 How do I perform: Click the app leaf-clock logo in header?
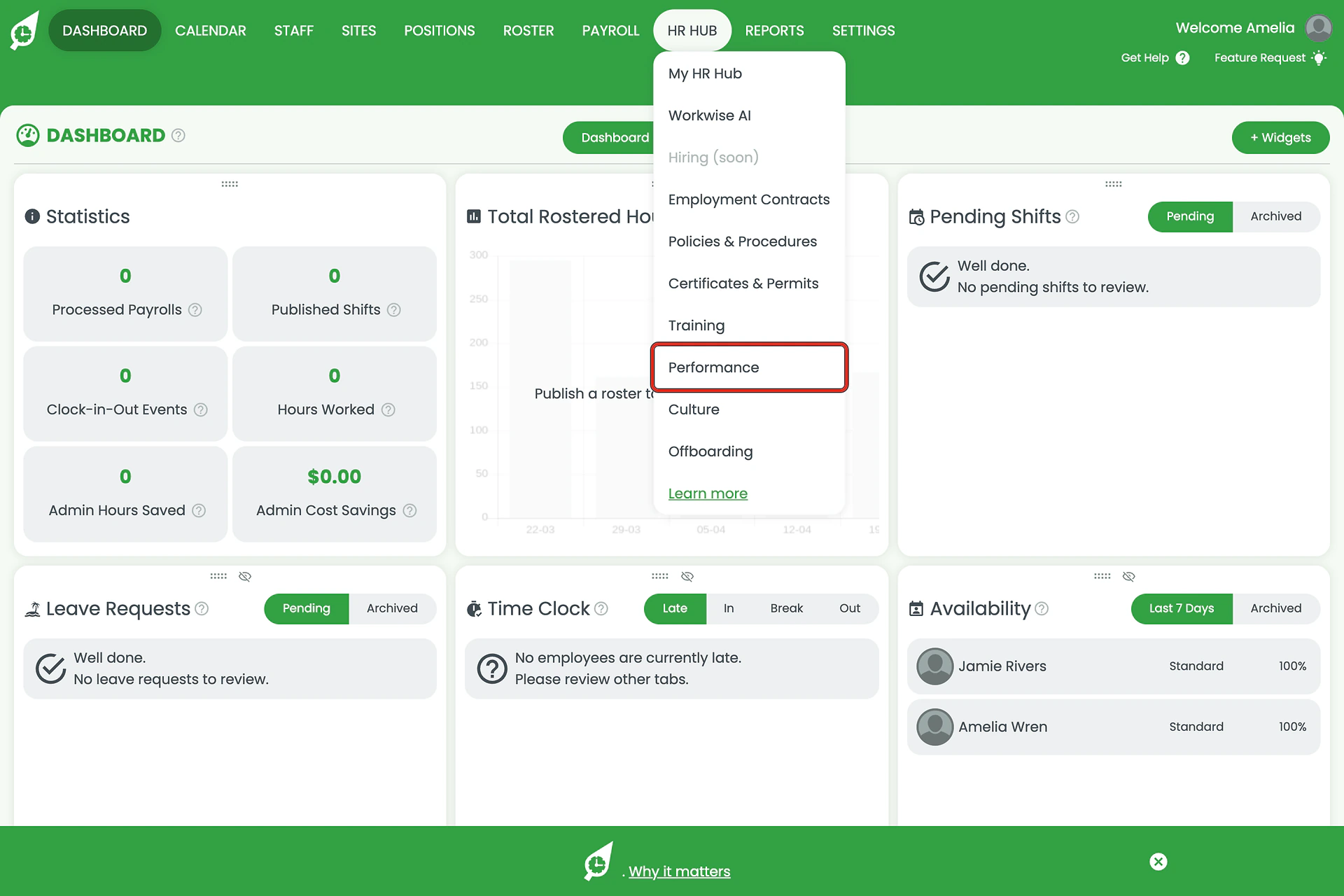[24, 31]
